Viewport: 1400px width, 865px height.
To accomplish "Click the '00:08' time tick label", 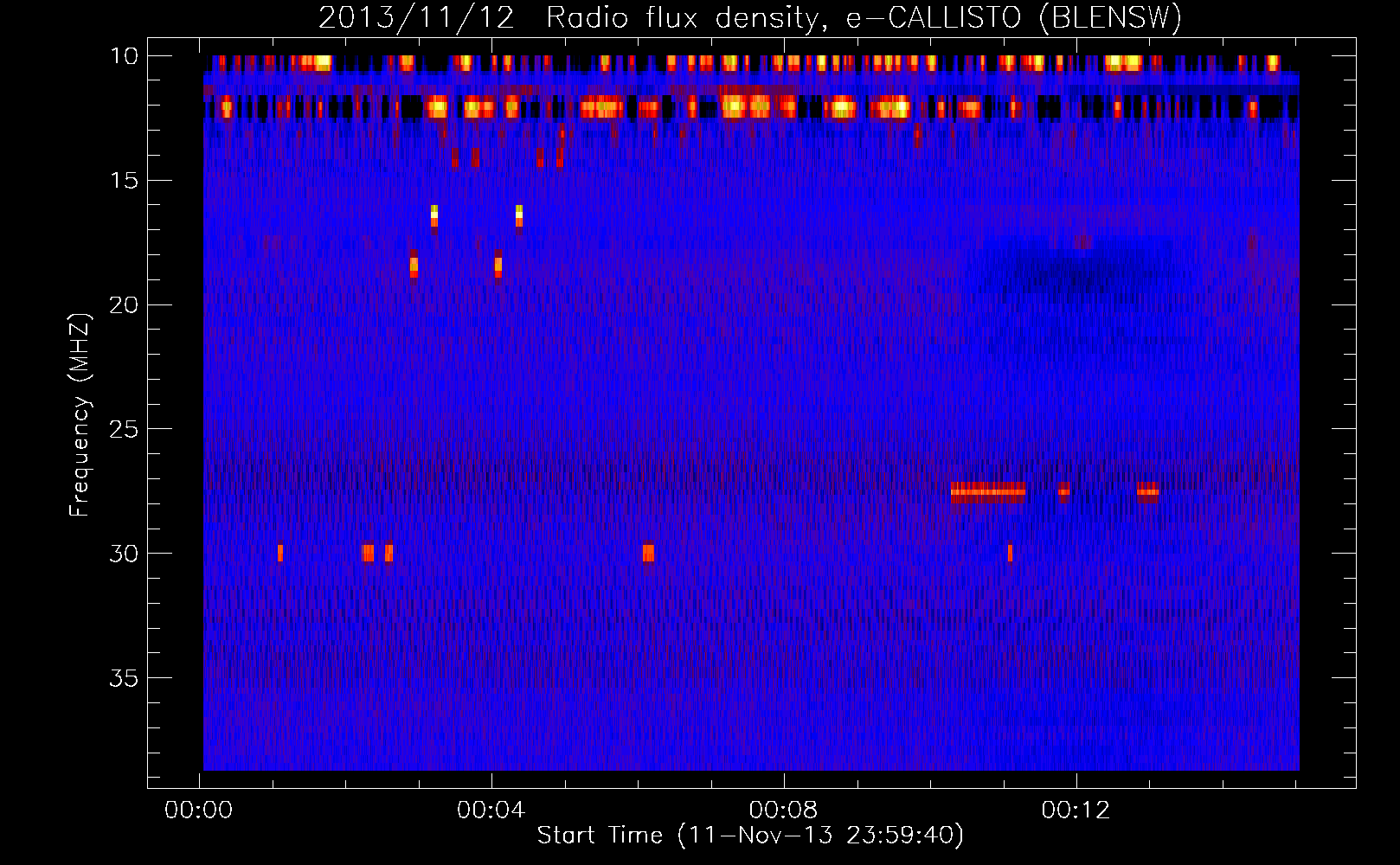I will tap(784, 811).
